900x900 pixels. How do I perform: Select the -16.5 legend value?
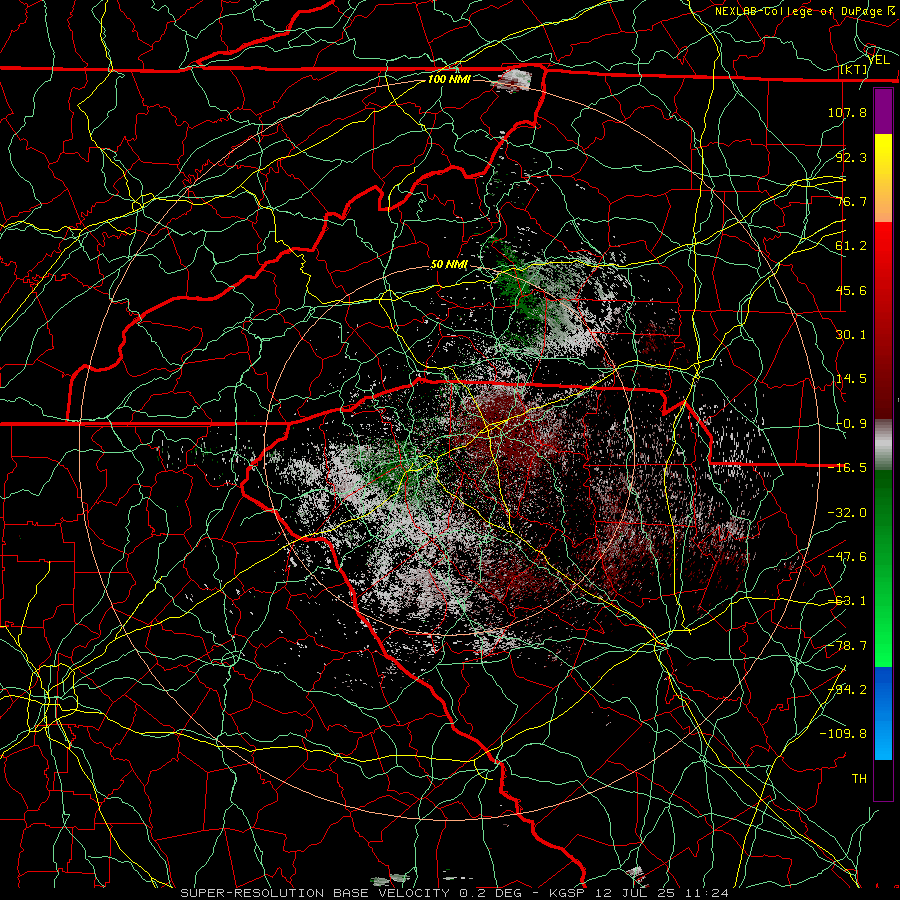pos(847,468)
